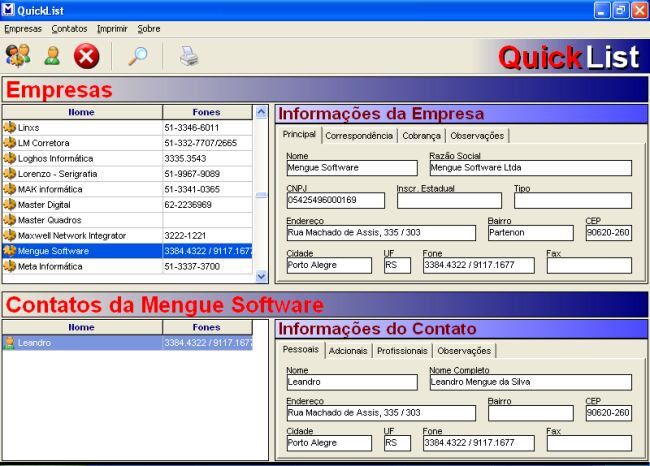Click the printer toolbar icon
650x466 pixels.
point(189,56)
